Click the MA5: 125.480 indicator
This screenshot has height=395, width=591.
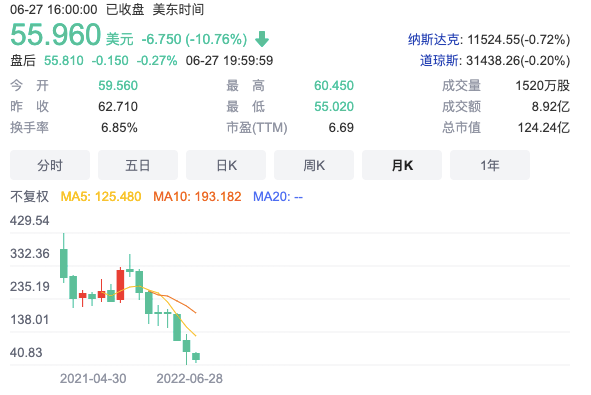[101, 196]
